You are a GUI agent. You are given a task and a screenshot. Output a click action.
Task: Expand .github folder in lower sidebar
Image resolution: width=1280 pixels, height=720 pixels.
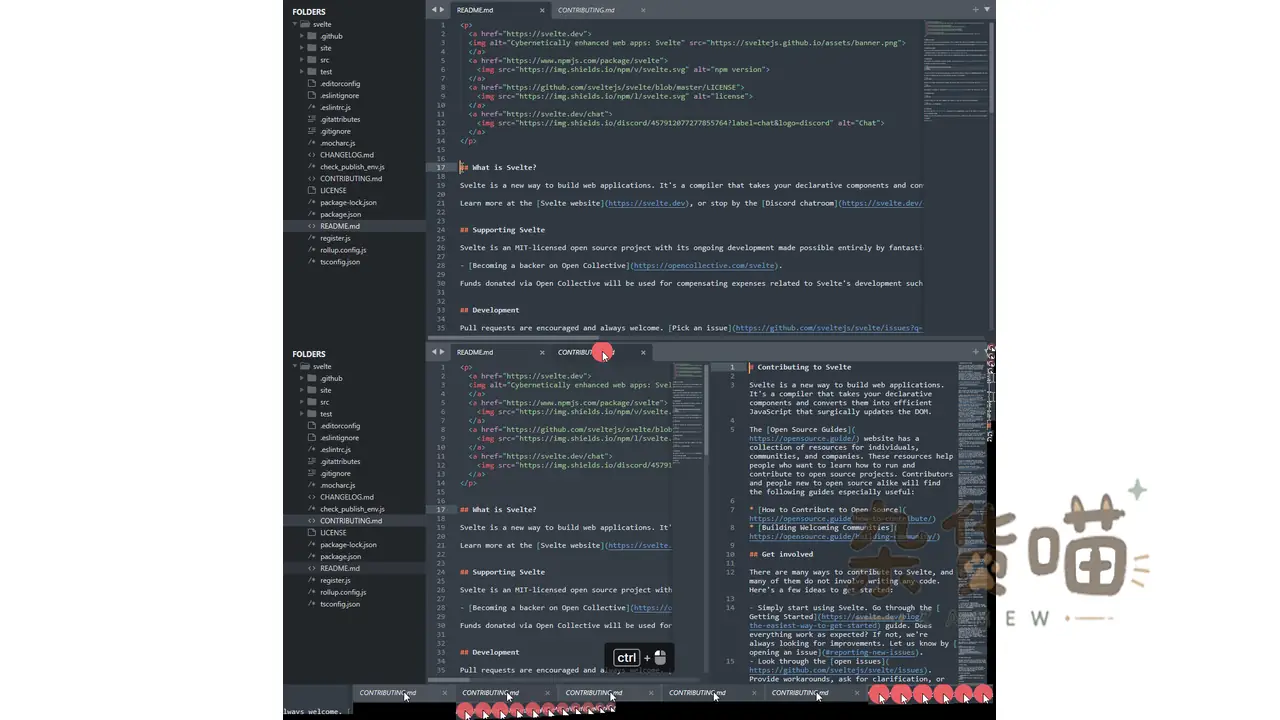(301, 378)
